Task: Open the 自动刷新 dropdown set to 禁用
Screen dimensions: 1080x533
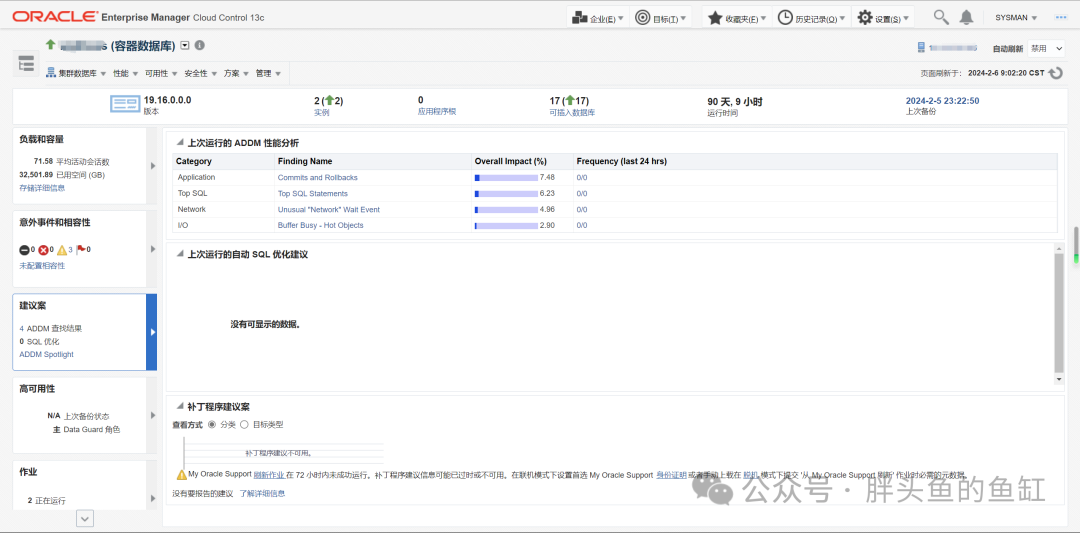Action: coord(1046,48)
